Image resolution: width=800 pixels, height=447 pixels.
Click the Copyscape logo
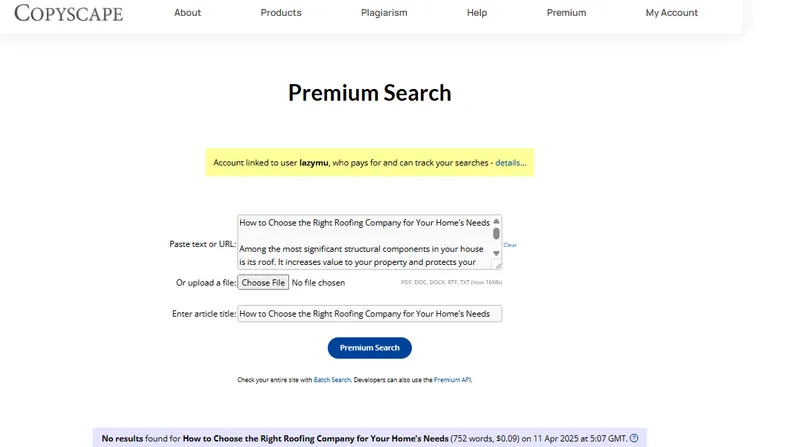coord(69,13)
